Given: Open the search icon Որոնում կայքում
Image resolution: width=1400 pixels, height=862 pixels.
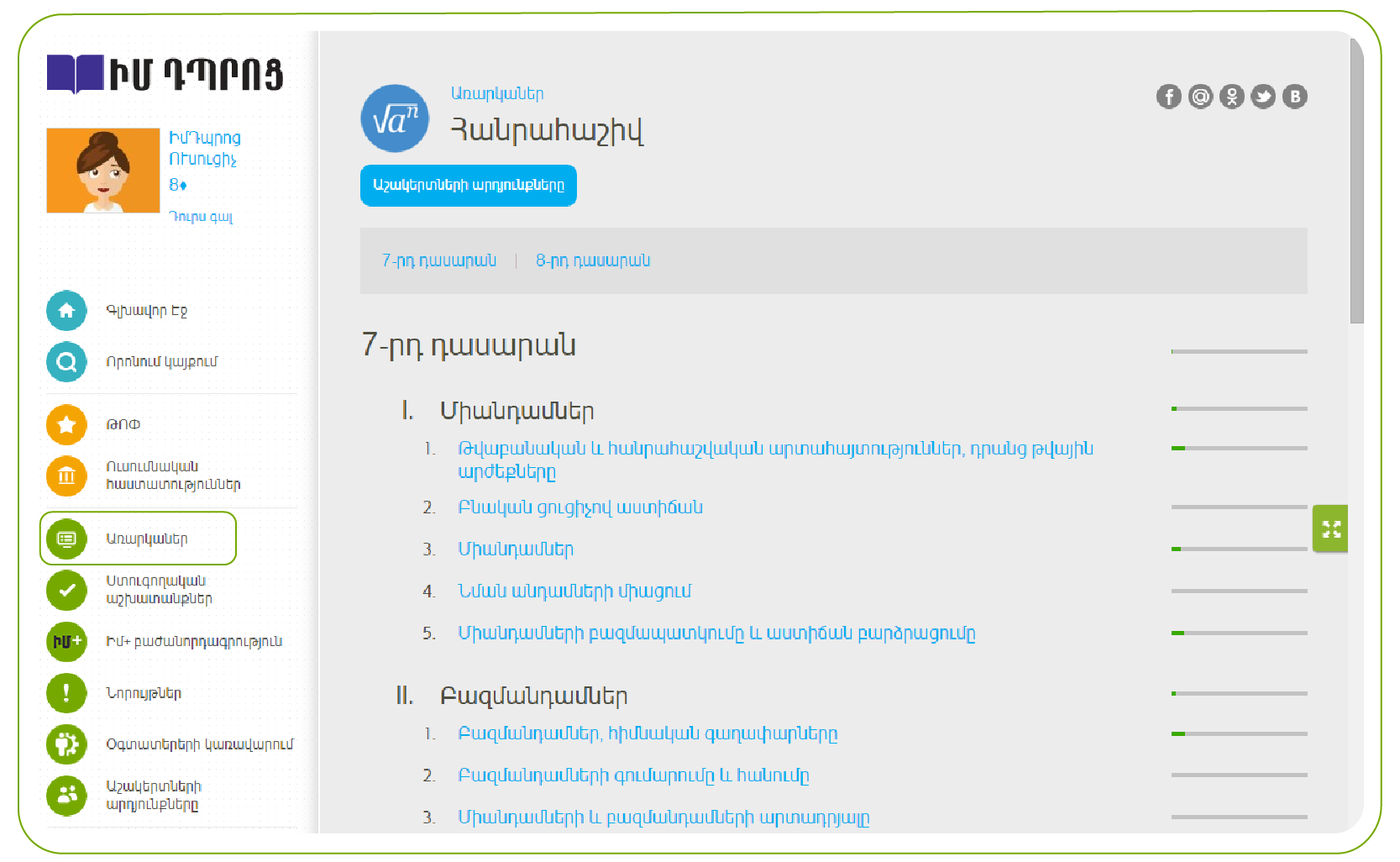Looking at the screenshot, I should tap(66, 362).
